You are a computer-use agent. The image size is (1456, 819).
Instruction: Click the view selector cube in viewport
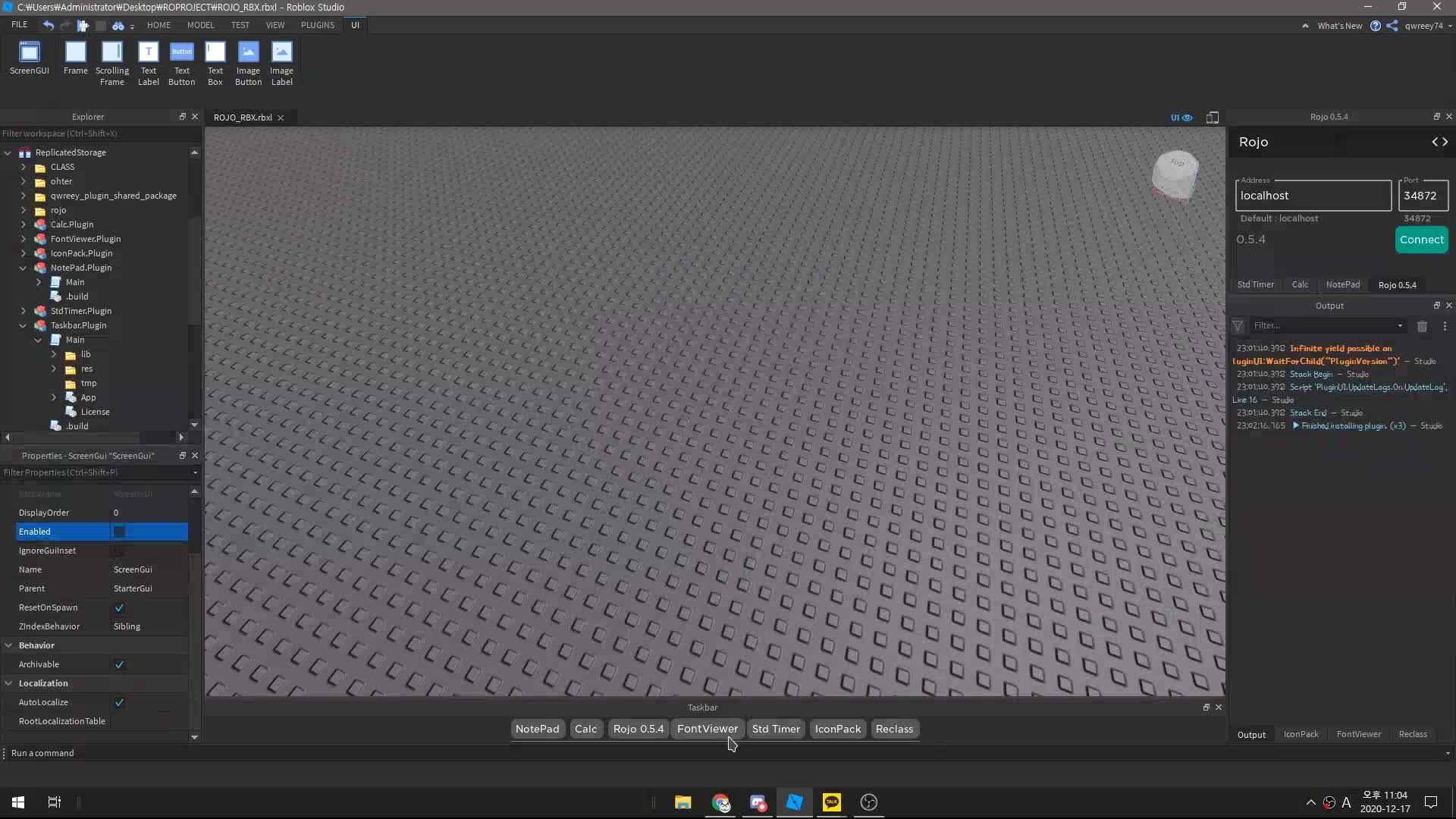(1175, 174)
